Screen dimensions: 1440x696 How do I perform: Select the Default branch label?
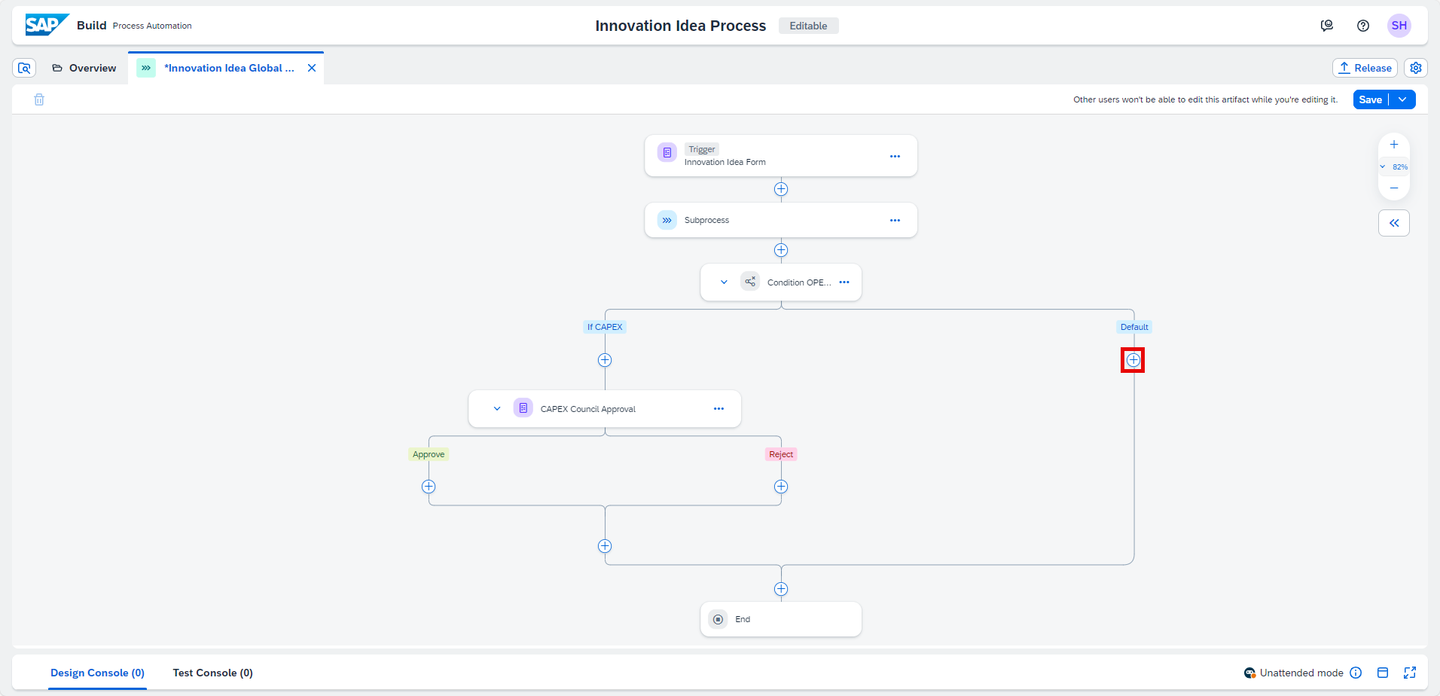click(1134, 327)
